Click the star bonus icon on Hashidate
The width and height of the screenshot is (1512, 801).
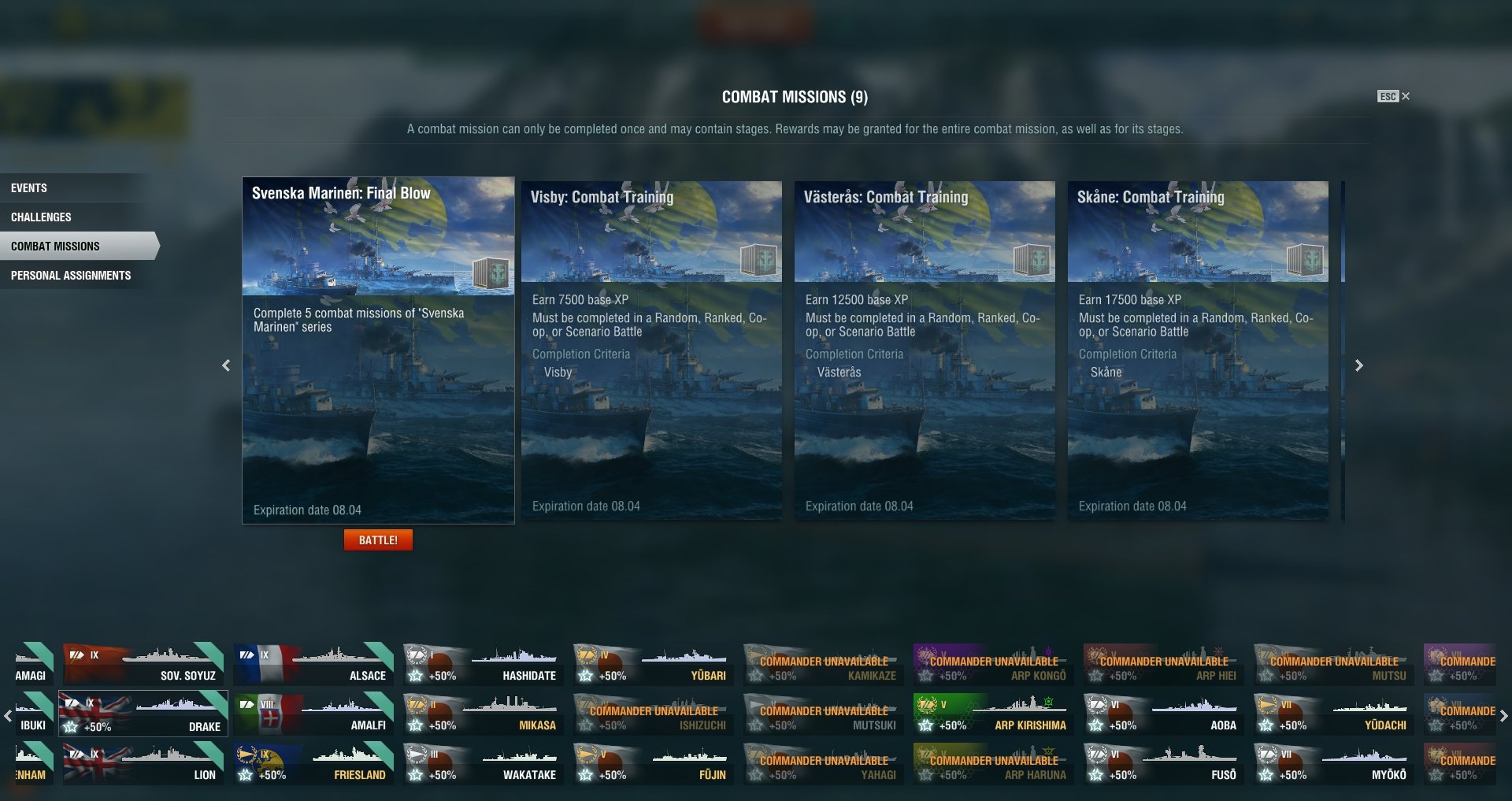pos(416,676)
